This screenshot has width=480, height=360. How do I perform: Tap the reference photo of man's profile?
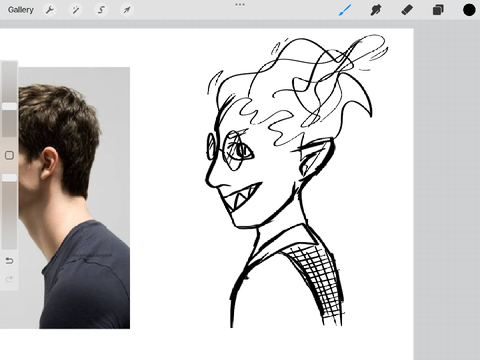point(74,198)
